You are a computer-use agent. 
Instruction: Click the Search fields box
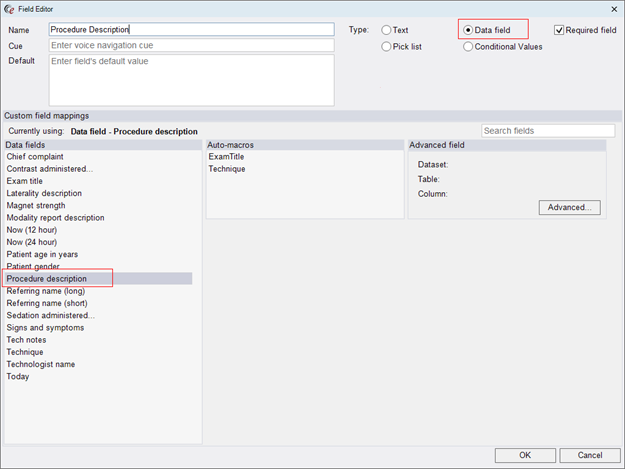click(548, 131)
